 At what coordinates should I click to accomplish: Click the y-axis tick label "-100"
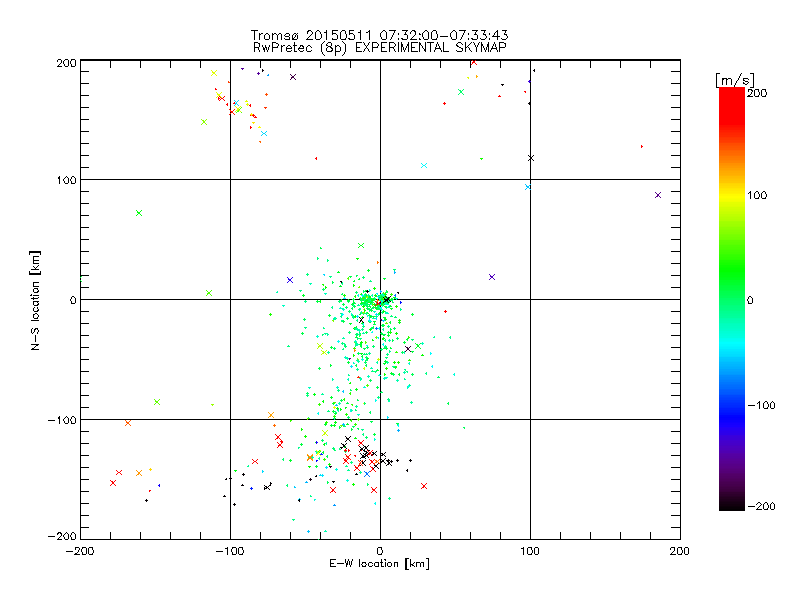click(62, 420)
